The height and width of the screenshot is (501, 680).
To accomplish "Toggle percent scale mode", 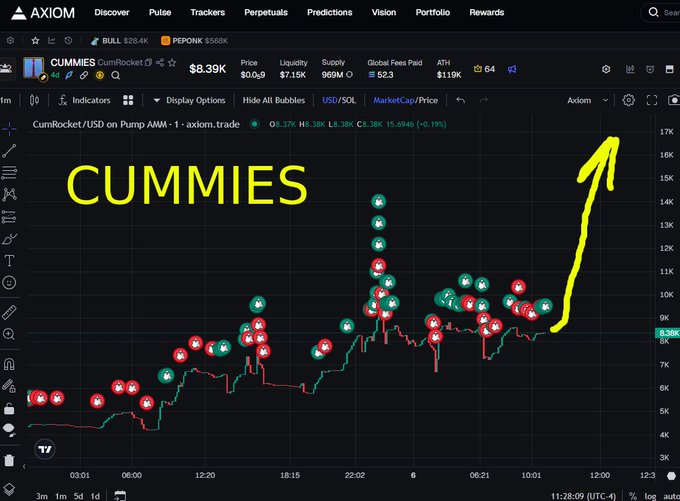I will coord(633,496).
